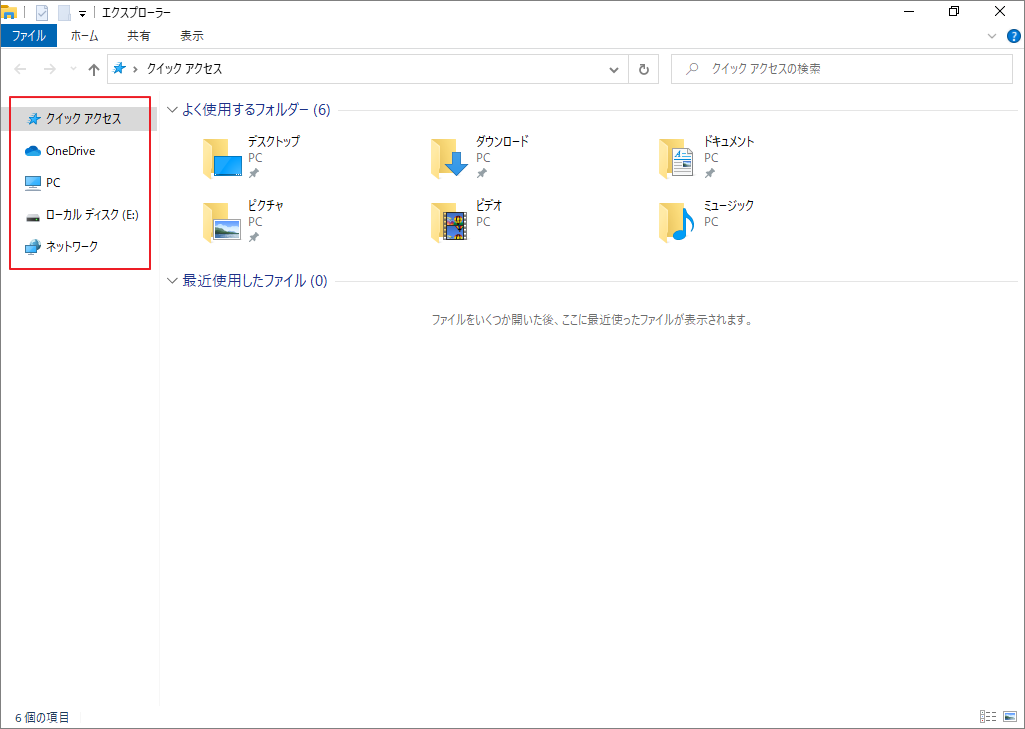Refresh the current folder view
Screen dimensions: 1025x729
coord(643,68)
